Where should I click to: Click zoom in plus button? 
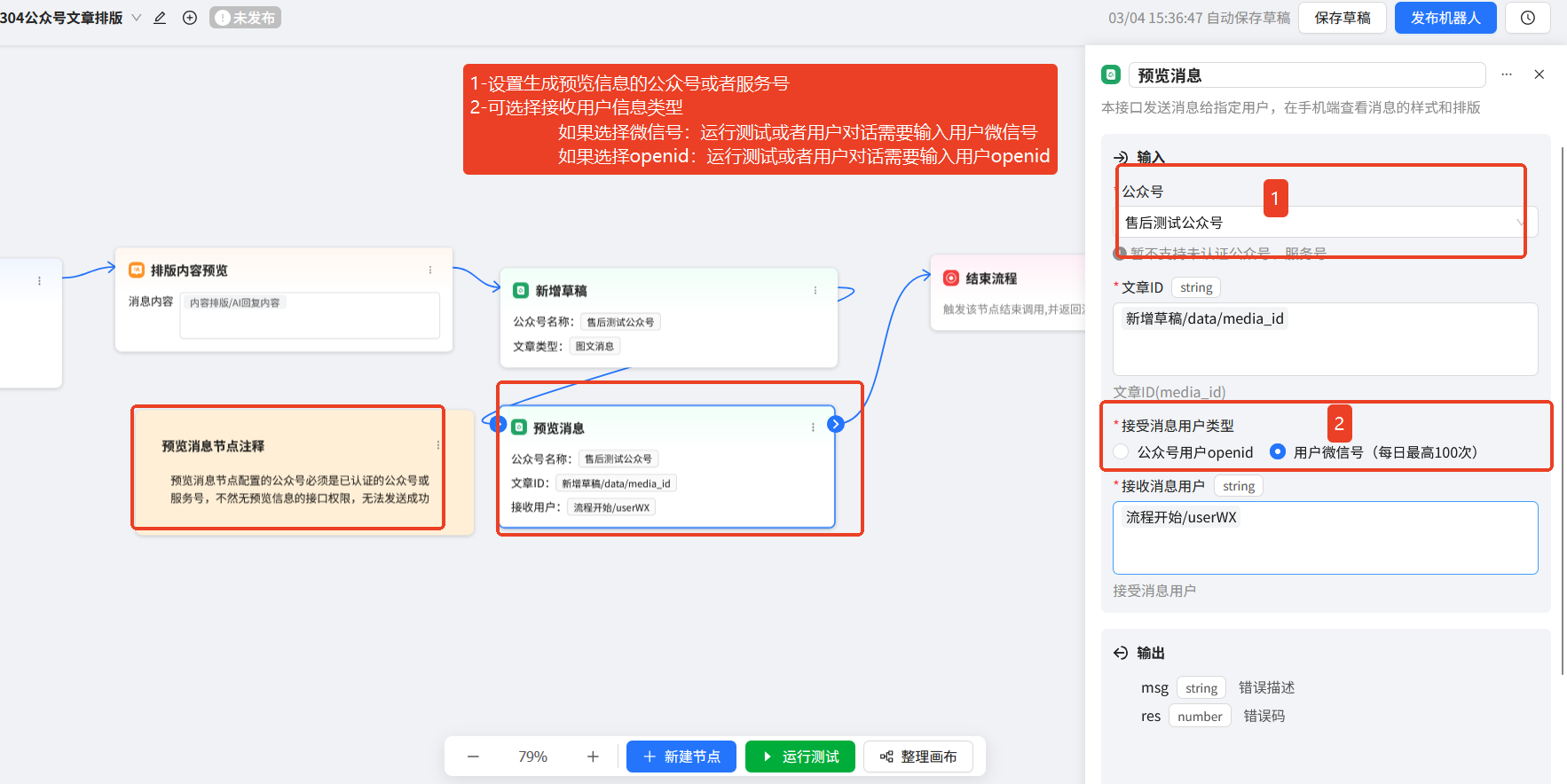[x=593, y=757]
